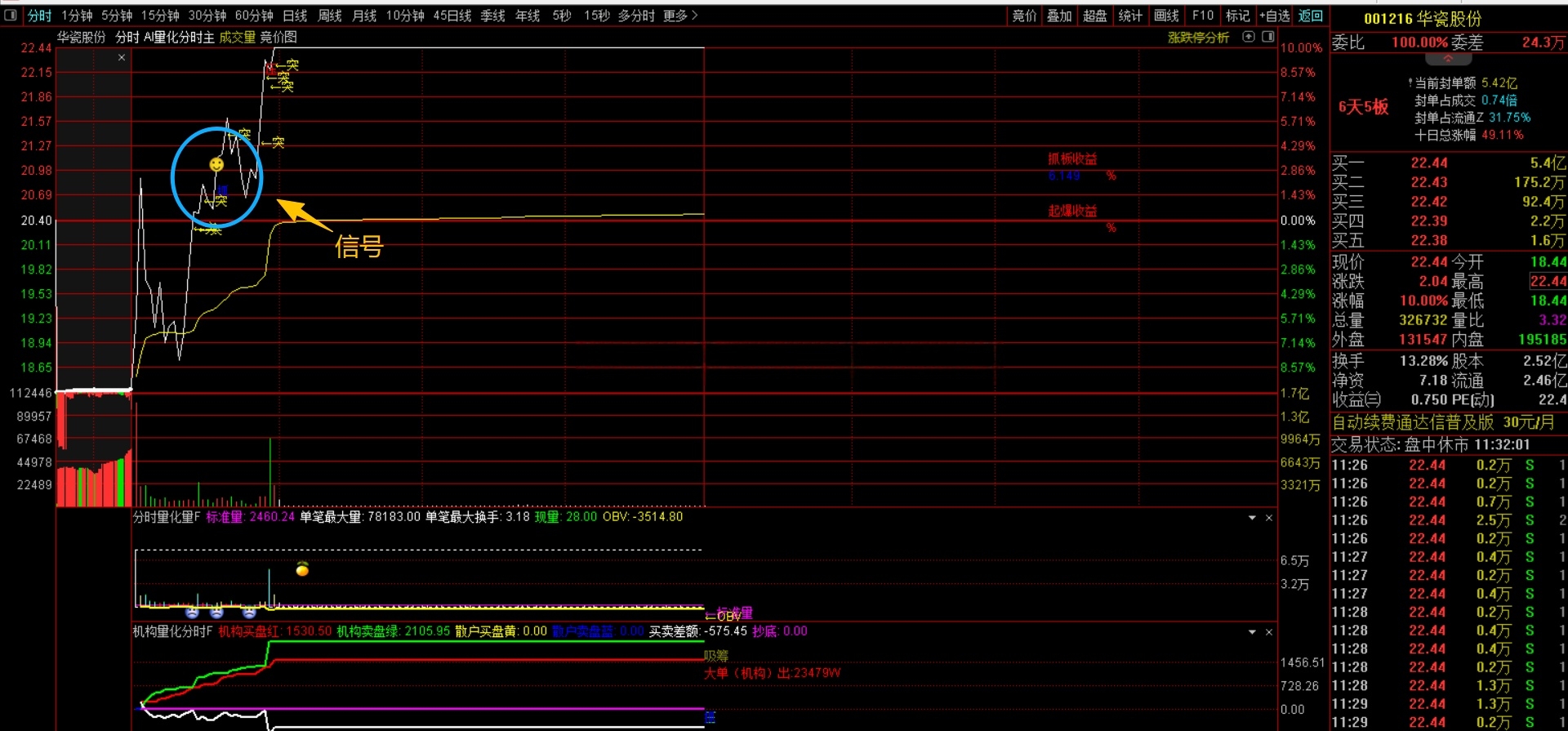The image size is (1568, 731).
Task: Click the 自动续费通达信普及版 30元/月 ad link
Action: (1443, 422)
